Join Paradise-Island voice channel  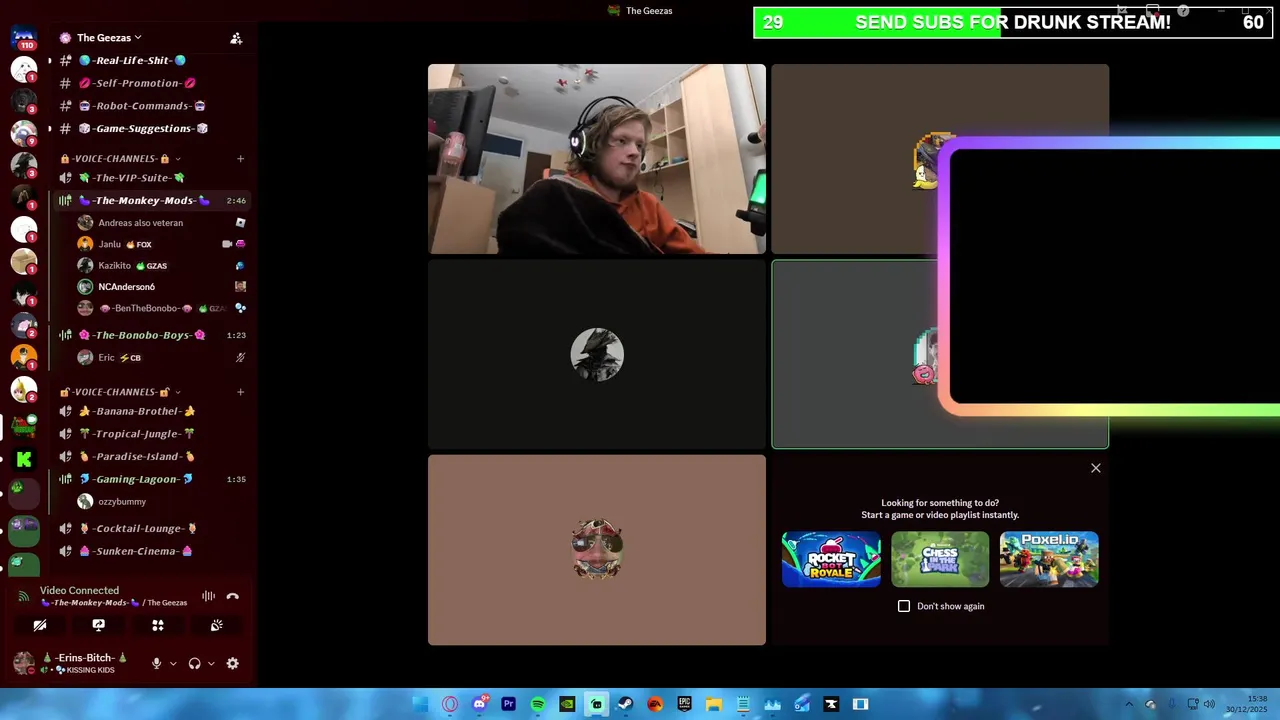pyautogui.click(x=150, y=457)
